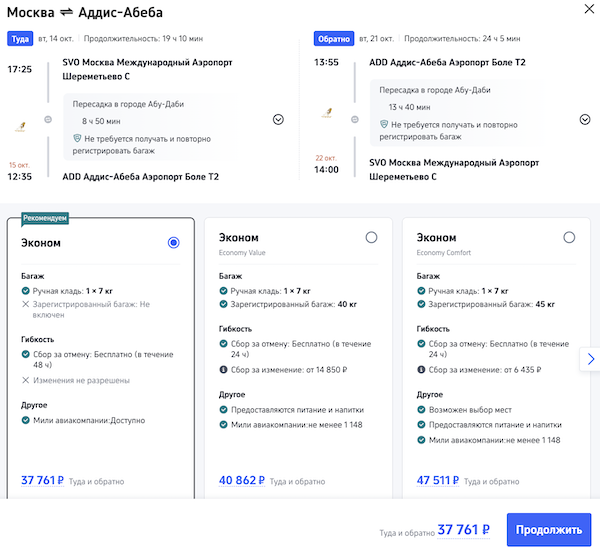600x549 pixels.
Task: Expand return flight details chevron
Action: (585, 119)
